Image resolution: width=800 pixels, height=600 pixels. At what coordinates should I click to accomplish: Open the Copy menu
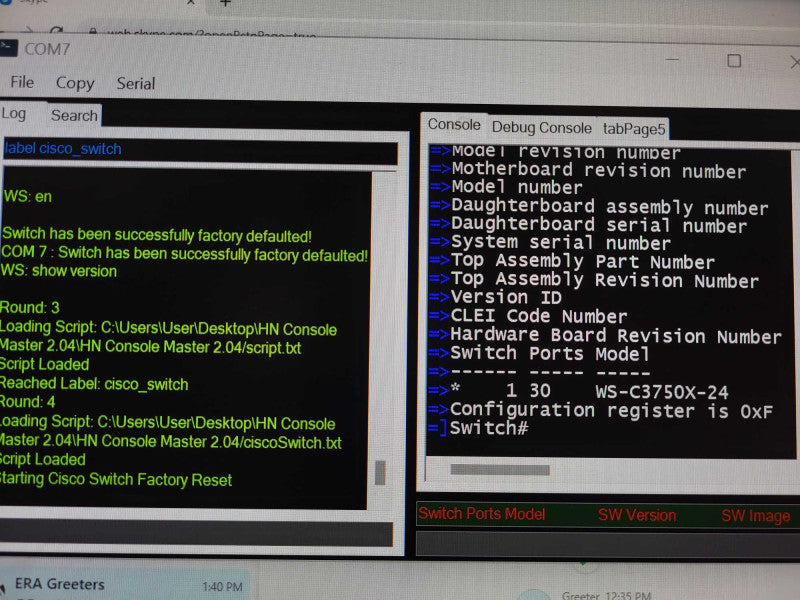(75, 83)
